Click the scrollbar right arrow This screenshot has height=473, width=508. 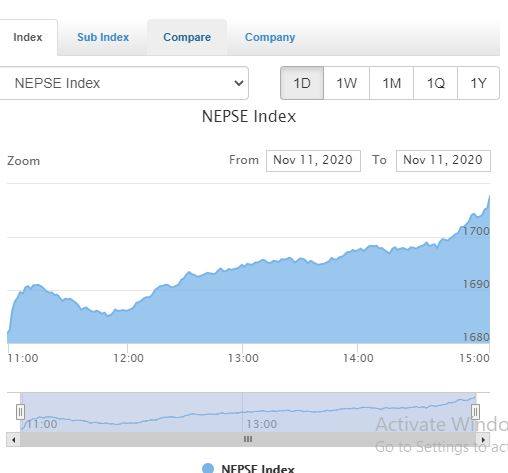(x=483, y=440)
